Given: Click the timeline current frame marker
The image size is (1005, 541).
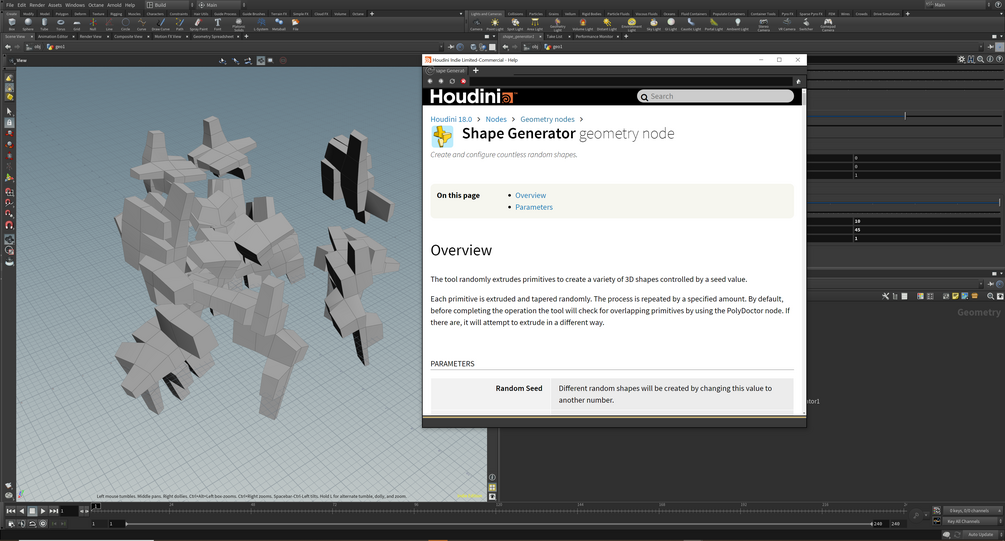Looking at the screenshot, I should (96, 506).
